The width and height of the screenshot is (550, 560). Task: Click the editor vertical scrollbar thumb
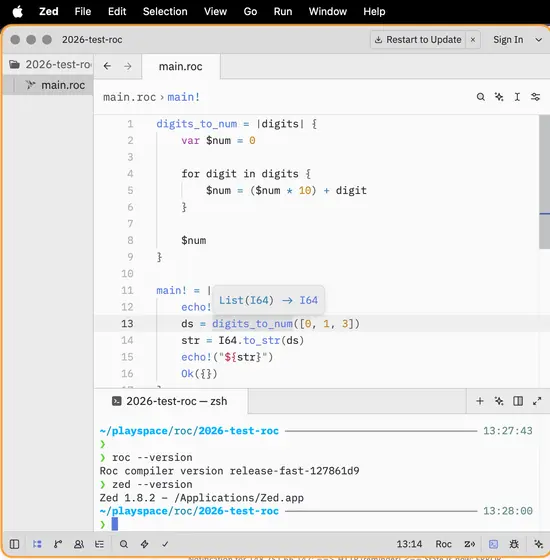[544, 181]
